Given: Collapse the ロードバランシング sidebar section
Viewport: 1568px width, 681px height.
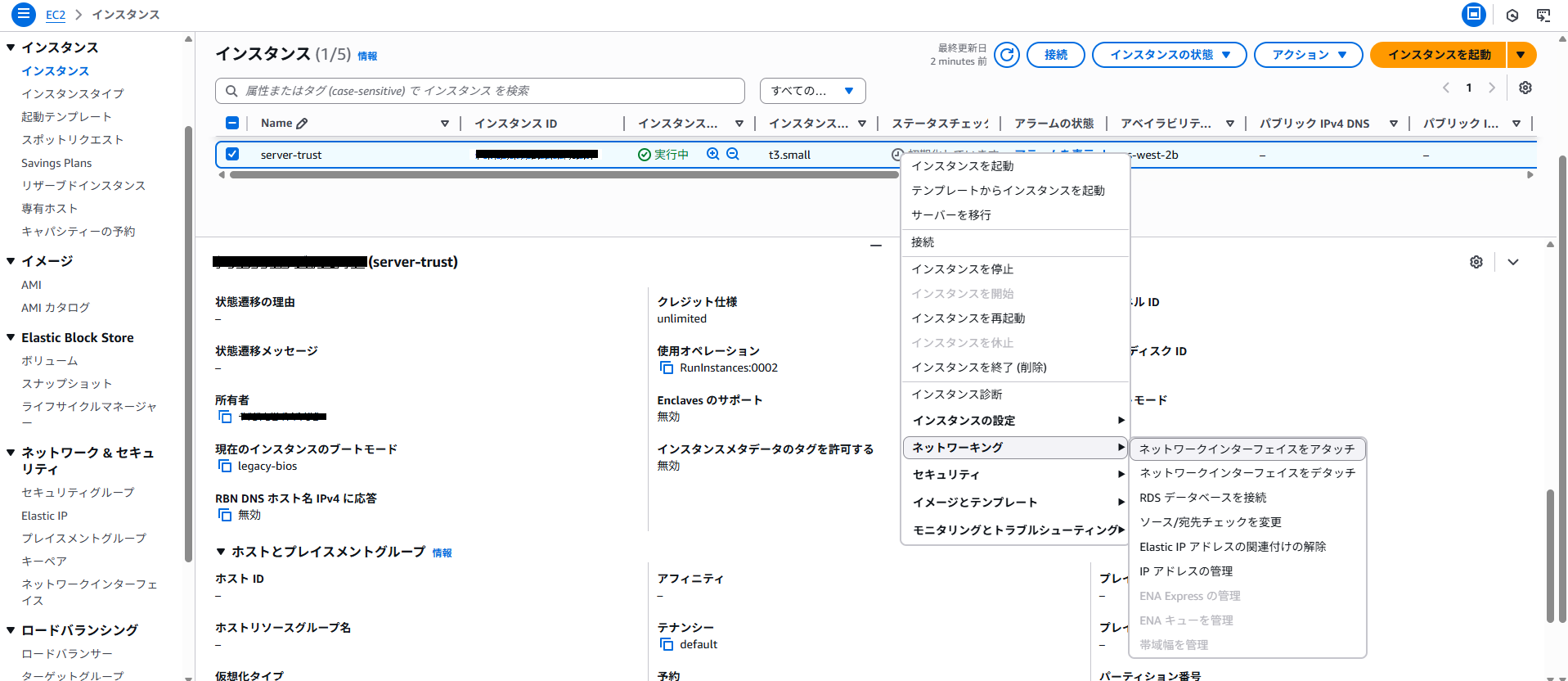Looking at the screenshot, I should tap(11, 630).
